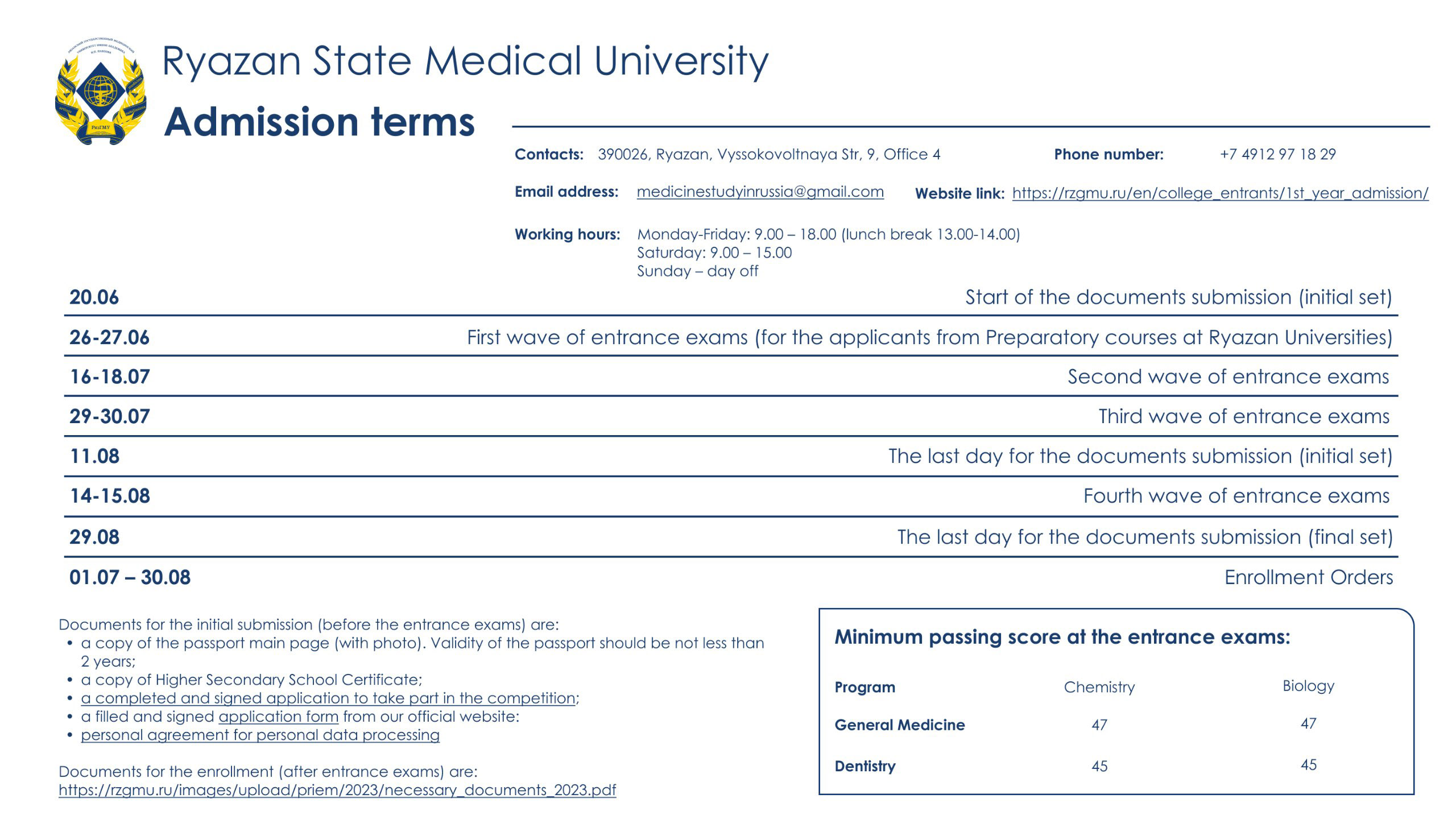This screenshot has height=819, width=1456.
Task: Click the Chemistry column header
Action: pos(1099,687)
